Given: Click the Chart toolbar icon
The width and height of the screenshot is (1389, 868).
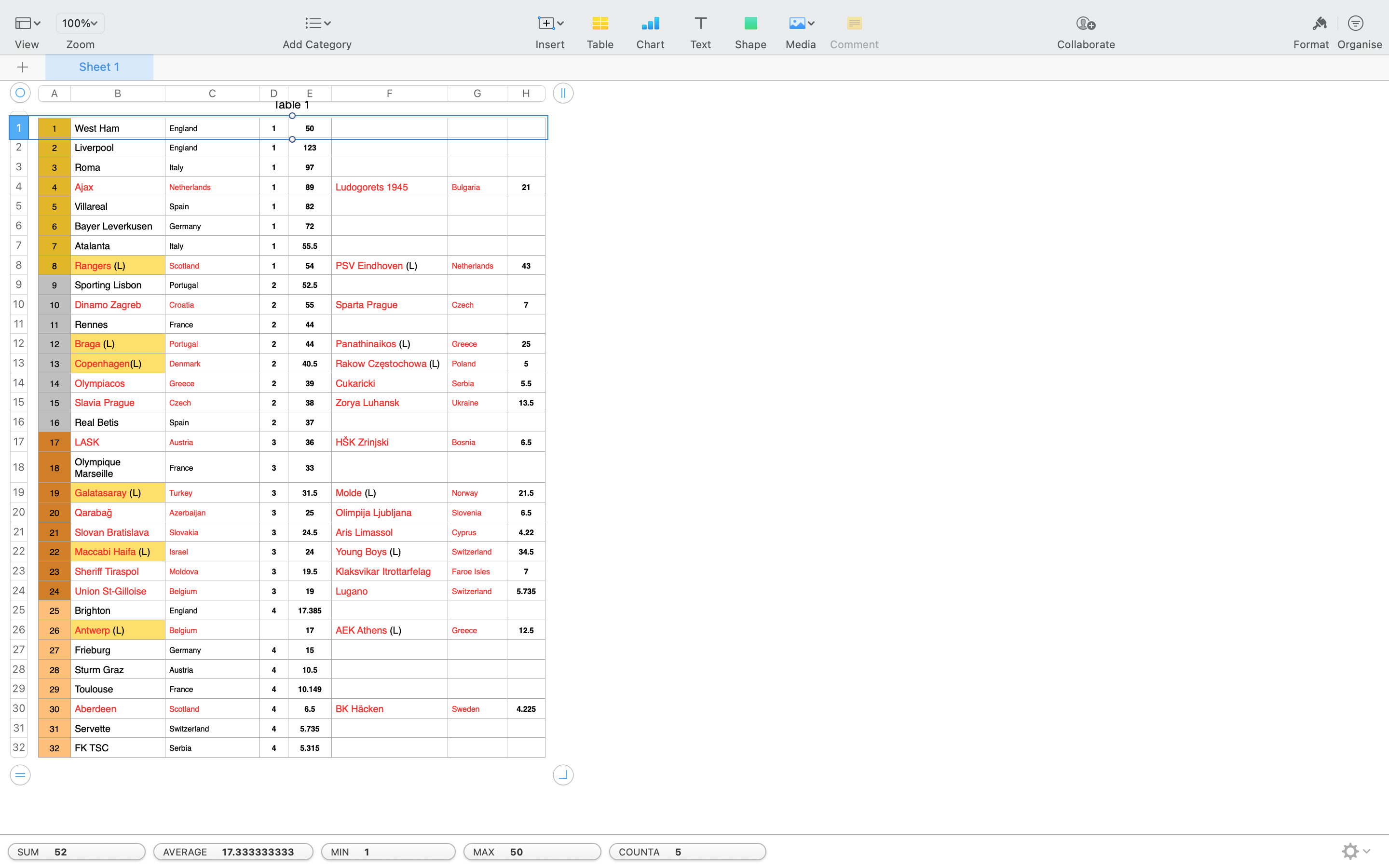Looking at the screenshot, I should click(x=650, y=23).
